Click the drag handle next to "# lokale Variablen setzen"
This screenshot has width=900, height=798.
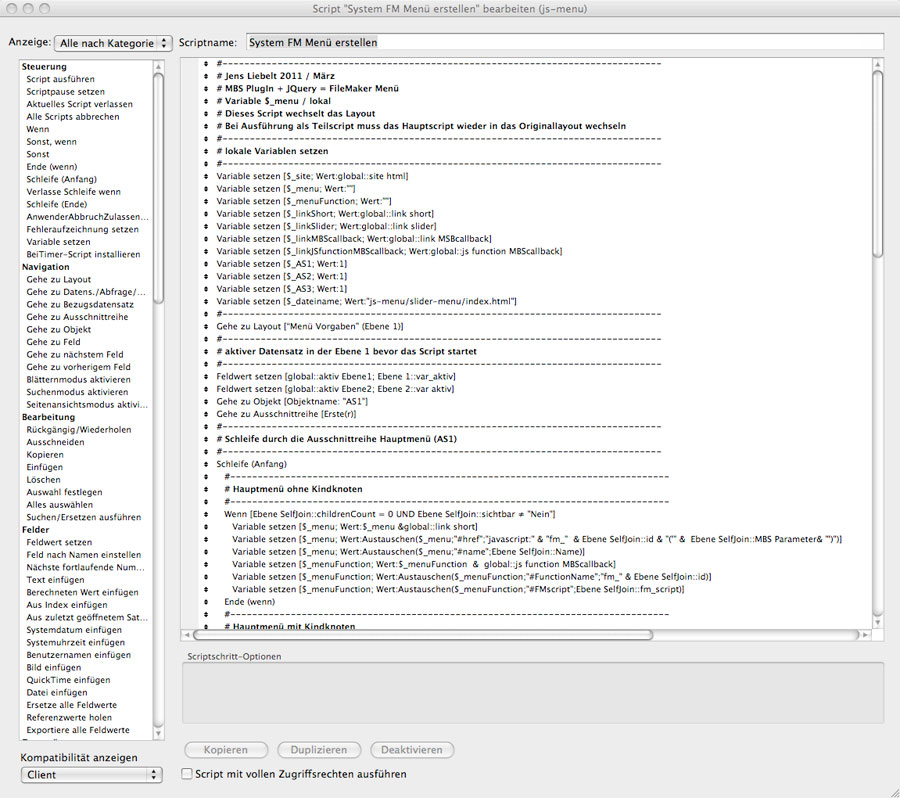(207, 151)
